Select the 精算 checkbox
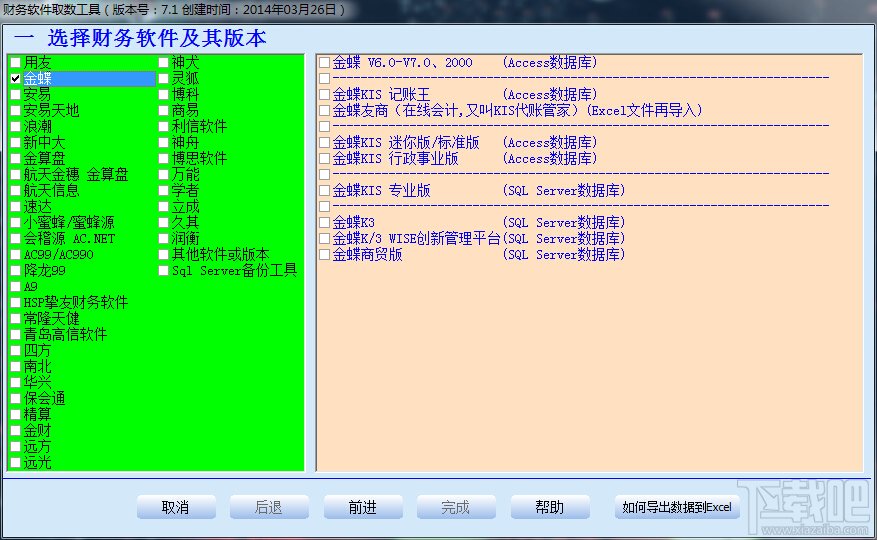The image size is (877, 540). (16, 415)
